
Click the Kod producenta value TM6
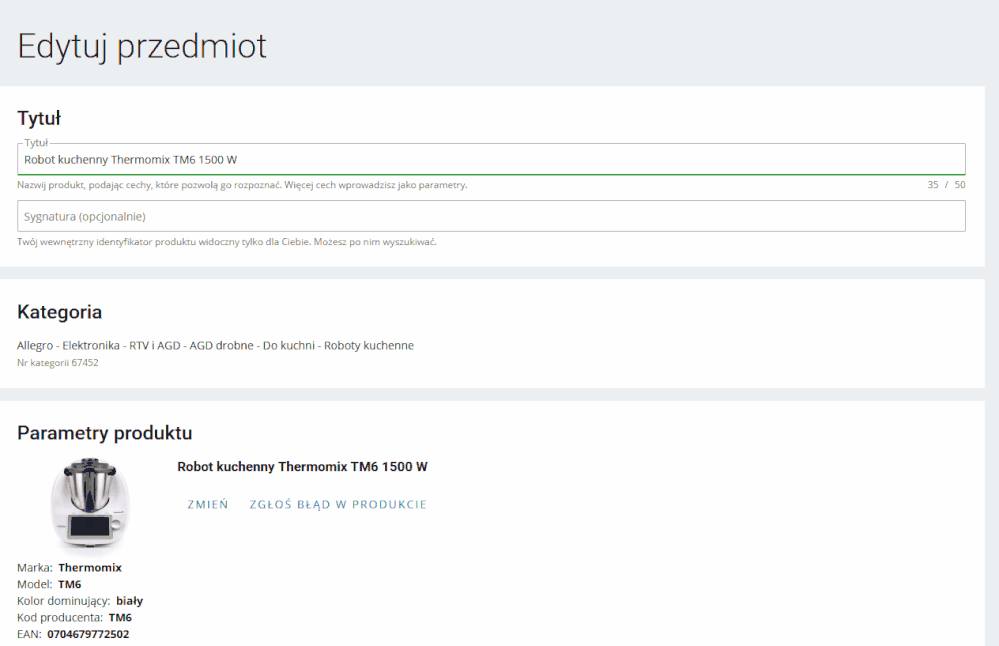(120, 618)
